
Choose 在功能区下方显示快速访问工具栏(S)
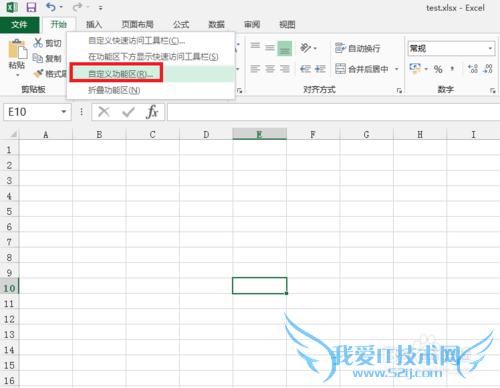point(151,57)
